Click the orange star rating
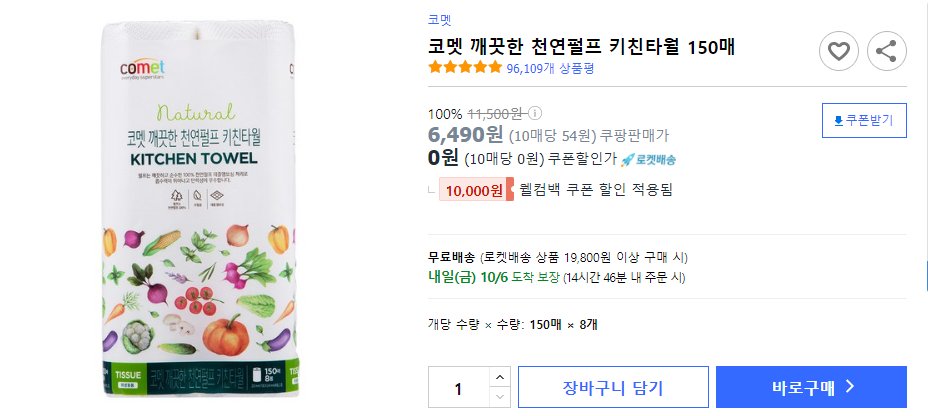Screen dimensions: 928x416 point(465,68)
